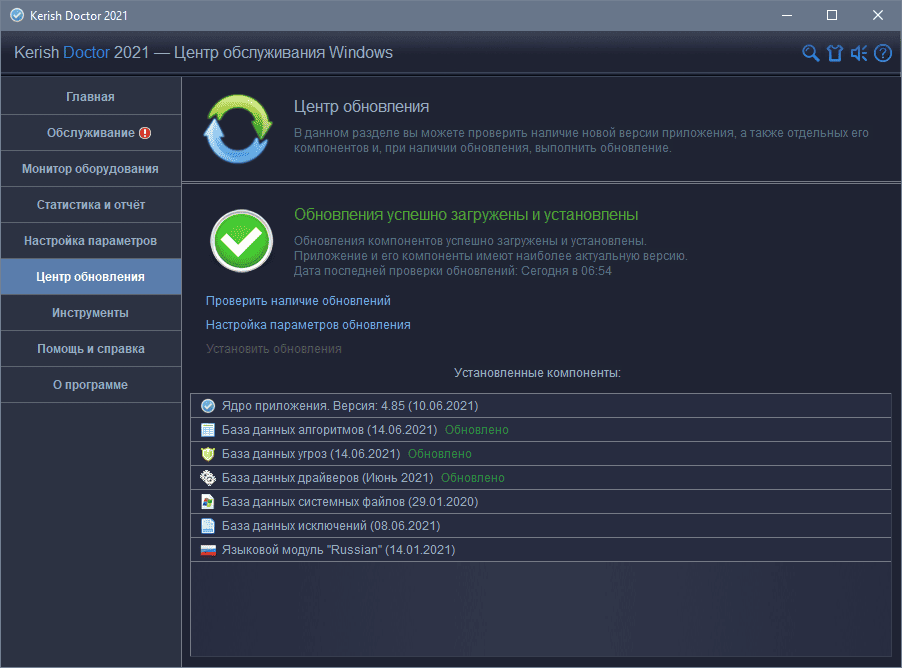The image size is (902, 668).
Task: Click the База данных исключений document icon
Action: coord(208,526)
